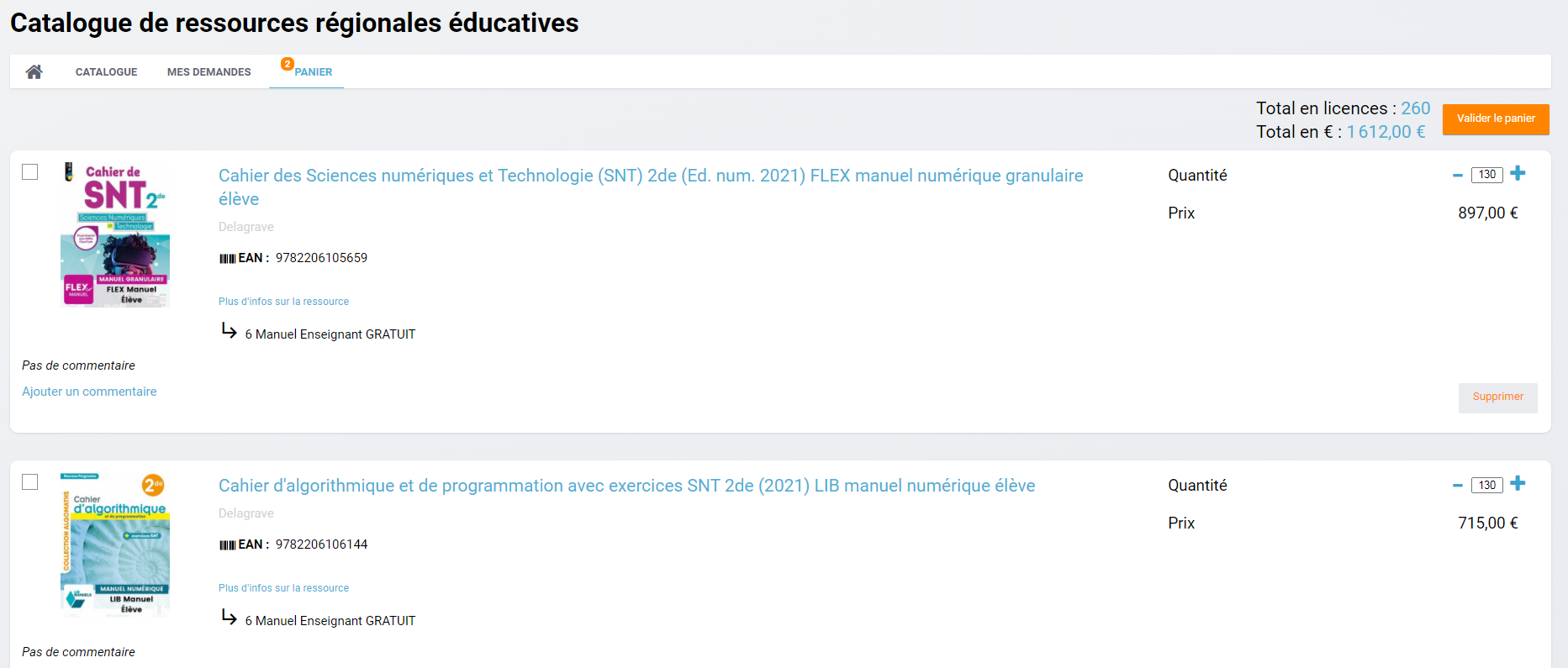Click quantity field of first cart item
This screenshot has height=668, width=1568.
pos(1486,175)
